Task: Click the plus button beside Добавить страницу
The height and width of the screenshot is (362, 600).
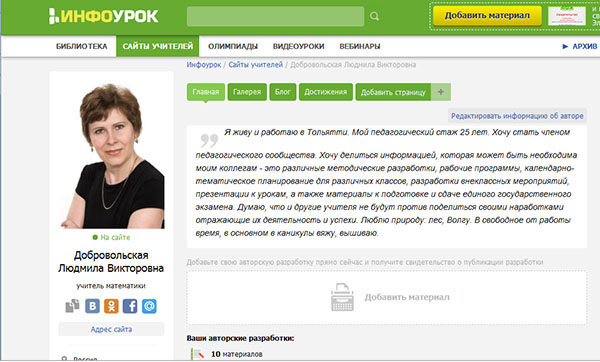Action: [441, 92]
